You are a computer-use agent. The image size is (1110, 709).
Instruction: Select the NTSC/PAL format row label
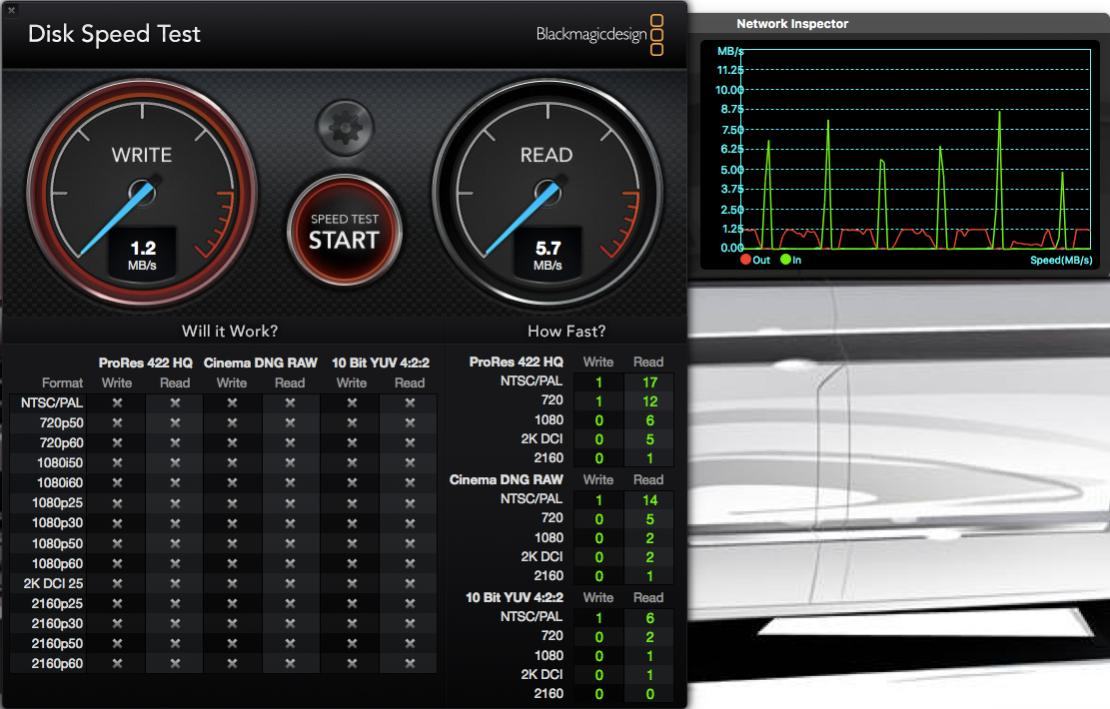(52, 403)
